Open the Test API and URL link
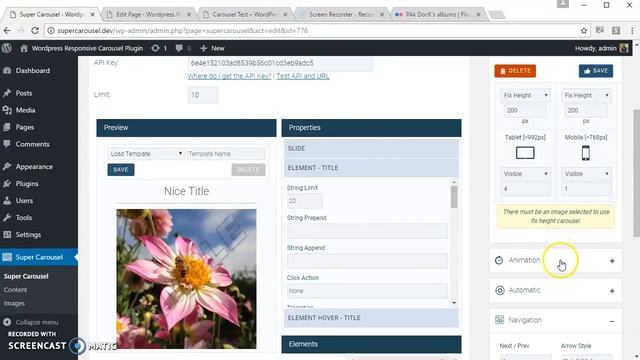The image size is (640, 360). (302, 76)
